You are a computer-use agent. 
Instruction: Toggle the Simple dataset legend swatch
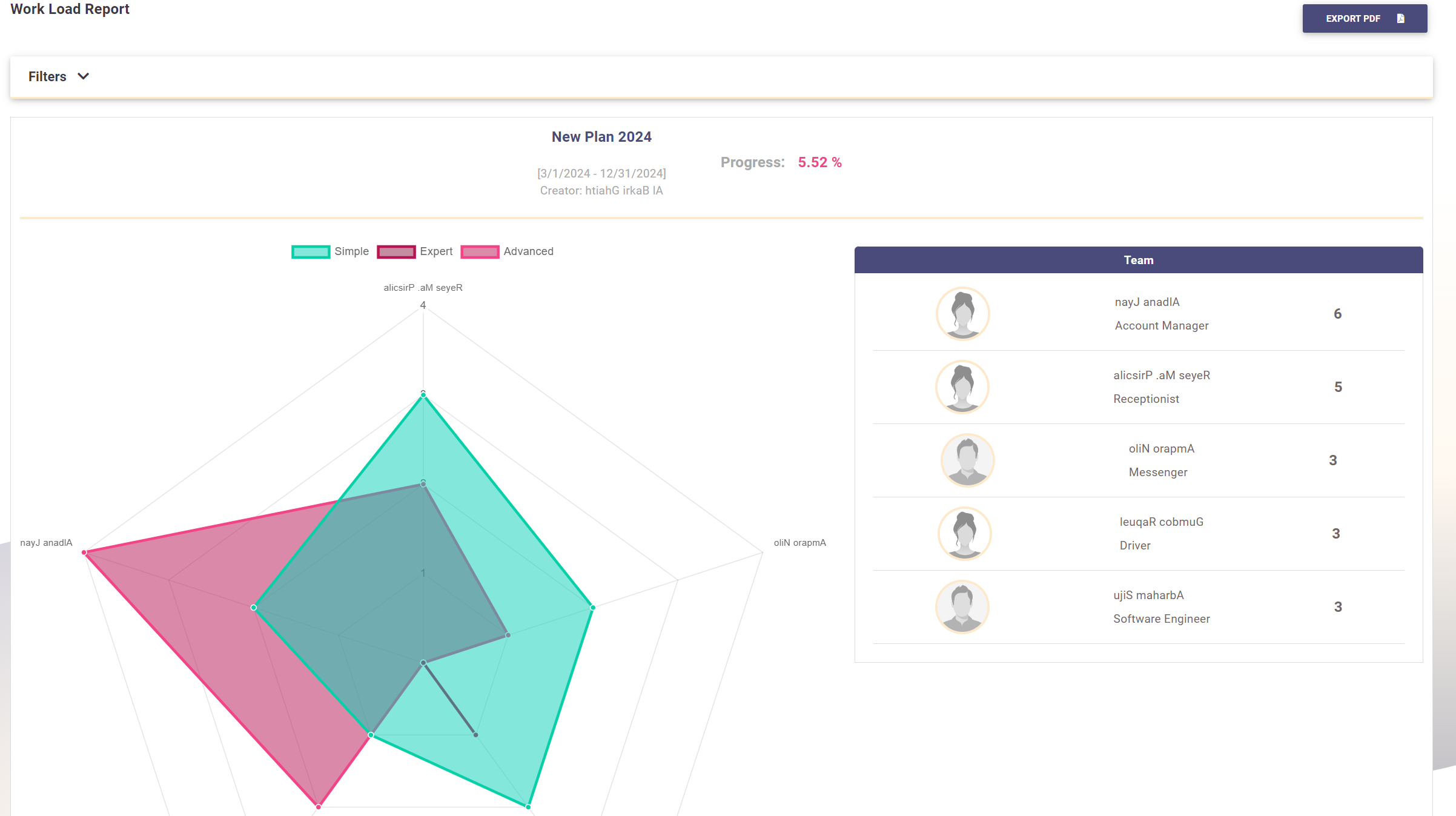coord(311,251)
